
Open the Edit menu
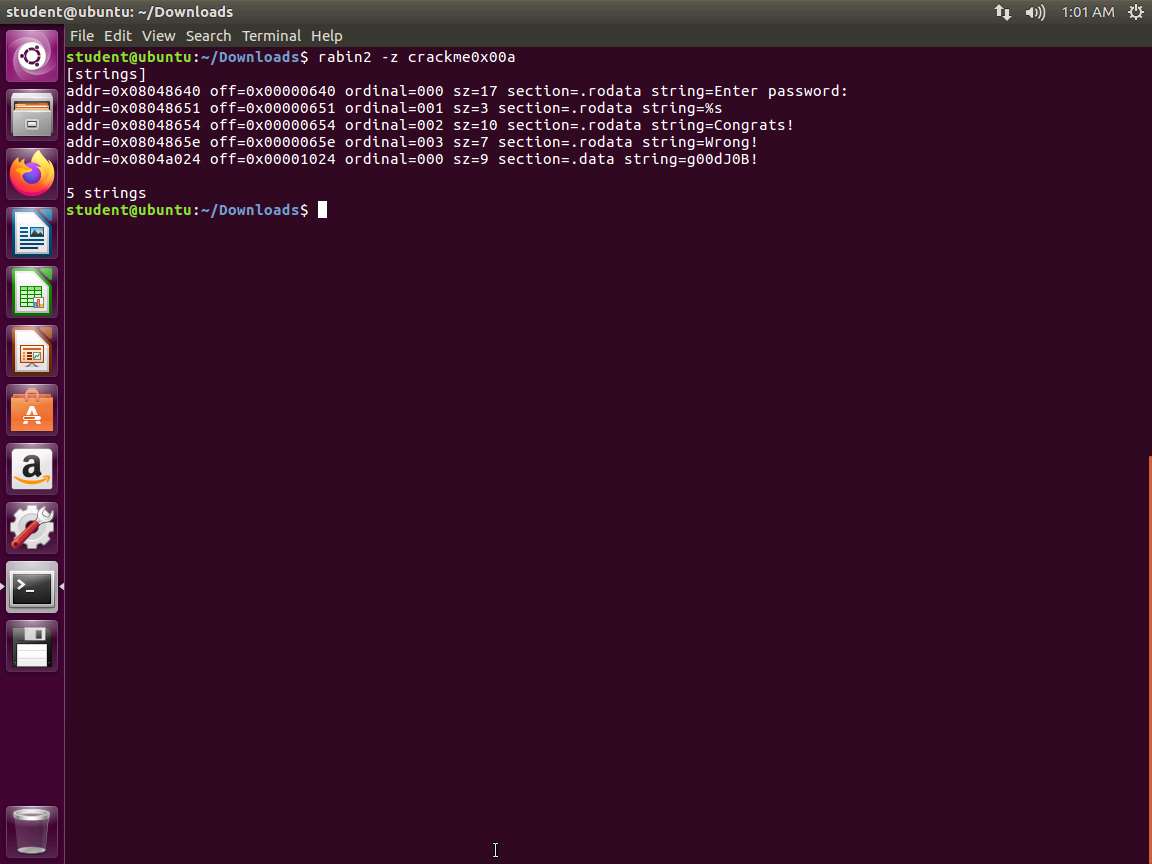click(117, 36)
